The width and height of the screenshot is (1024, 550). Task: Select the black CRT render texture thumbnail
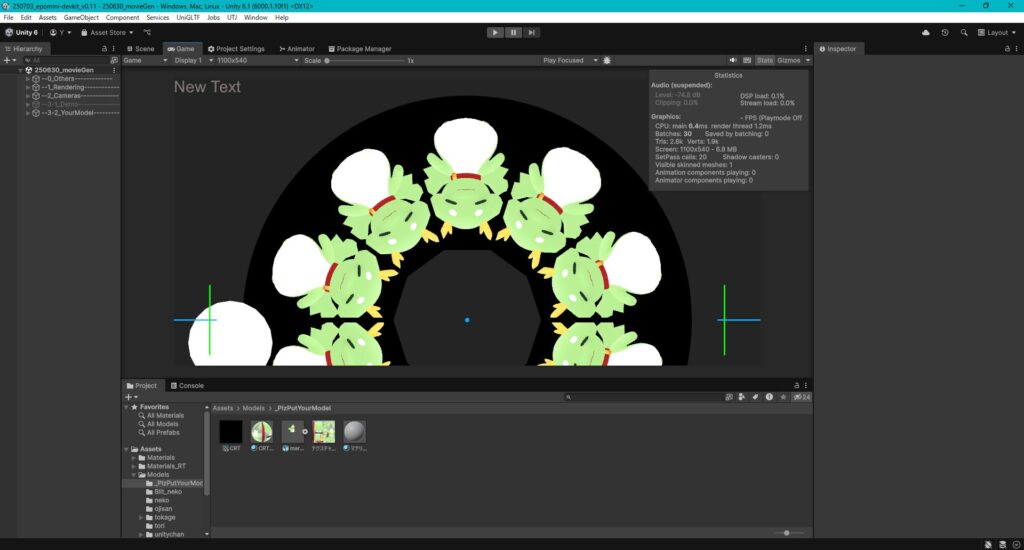[x=231, y=432]
